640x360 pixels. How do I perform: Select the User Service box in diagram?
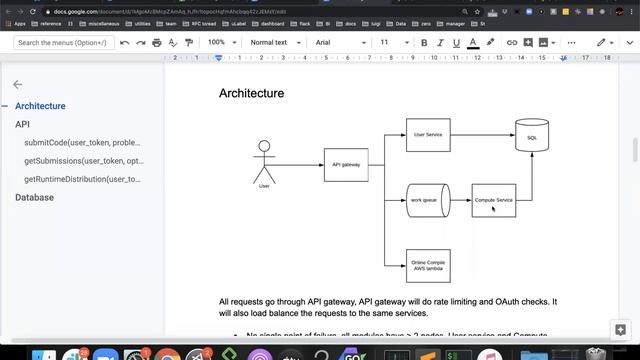point(428,135)
